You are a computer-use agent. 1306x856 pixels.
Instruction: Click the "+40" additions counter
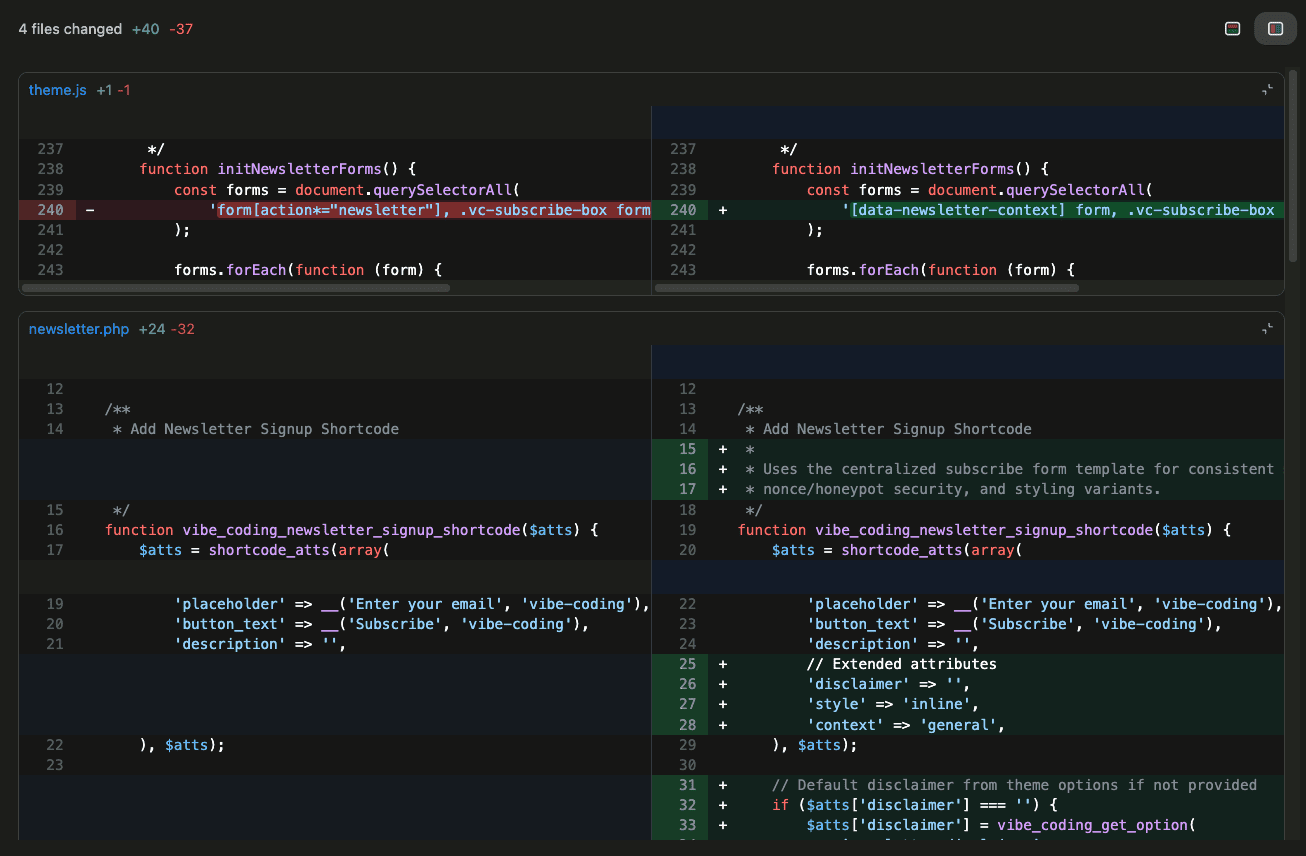[x=143, y=29]
